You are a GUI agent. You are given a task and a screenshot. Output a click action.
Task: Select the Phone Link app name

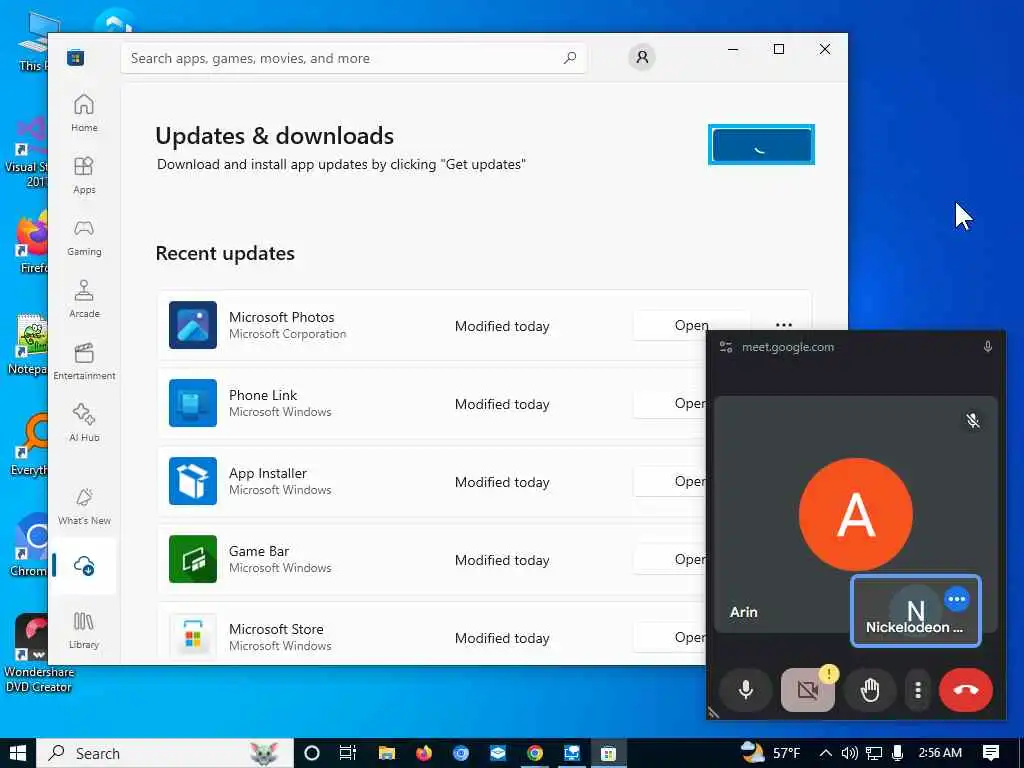pos(263,395)
